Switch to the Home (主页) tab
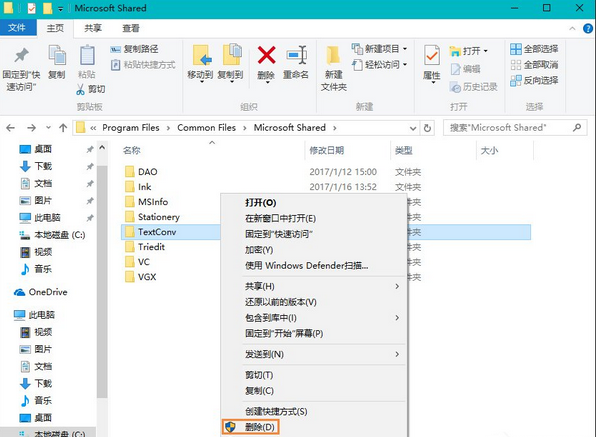This screenshot has height=437, width=597. pos(55,28)
